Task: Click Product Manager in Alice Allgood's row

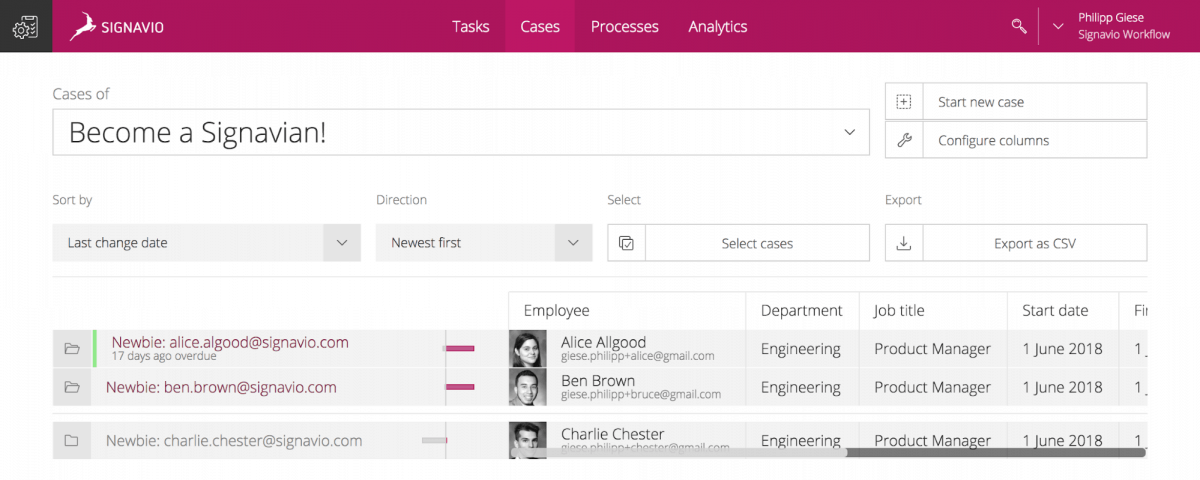Action: tap(933, 349)
